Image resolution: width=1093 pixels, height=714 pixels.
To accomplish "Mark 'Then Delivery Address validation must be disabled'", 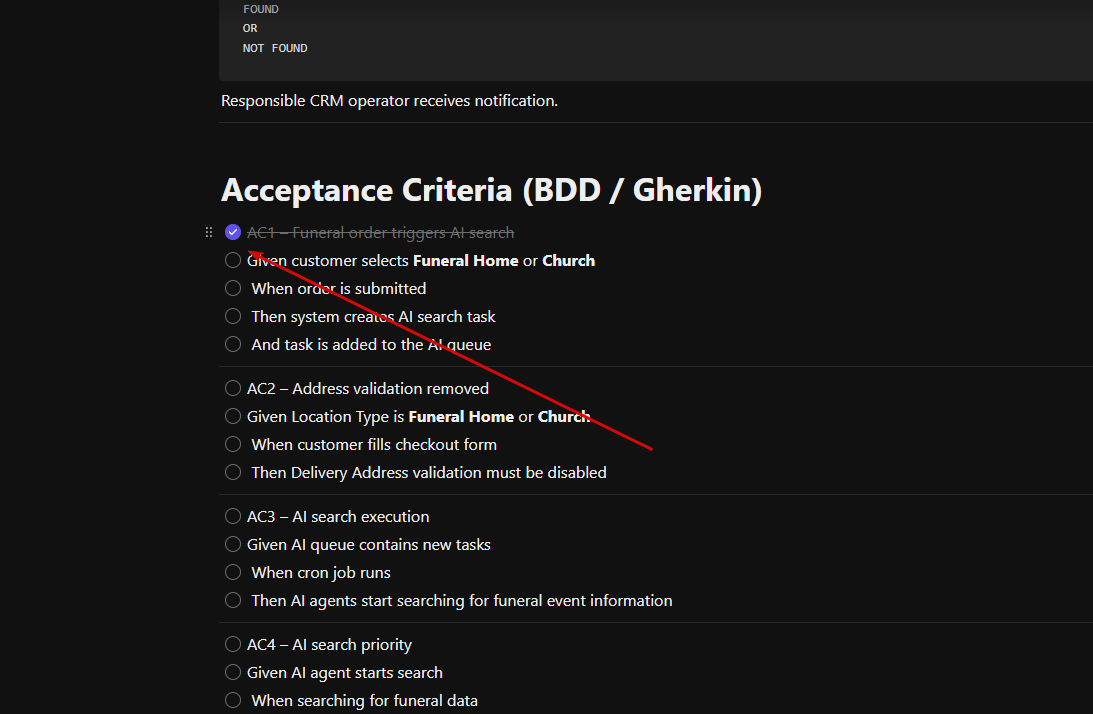I will click(233, 472).
